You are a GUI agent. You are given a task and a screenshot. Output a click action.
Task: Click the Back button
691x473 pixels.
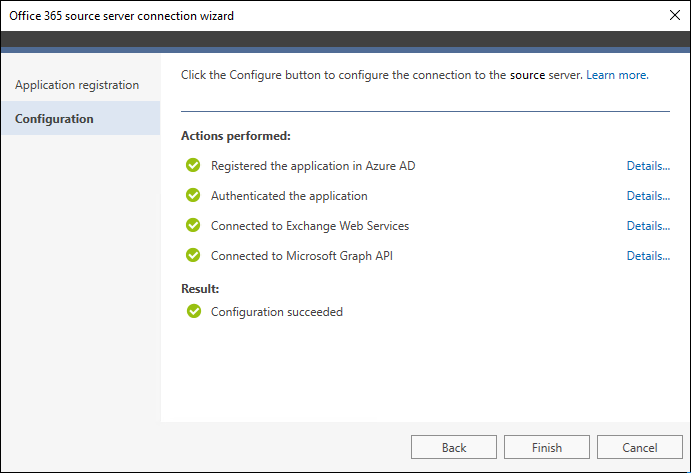click(x=454, y=447)
